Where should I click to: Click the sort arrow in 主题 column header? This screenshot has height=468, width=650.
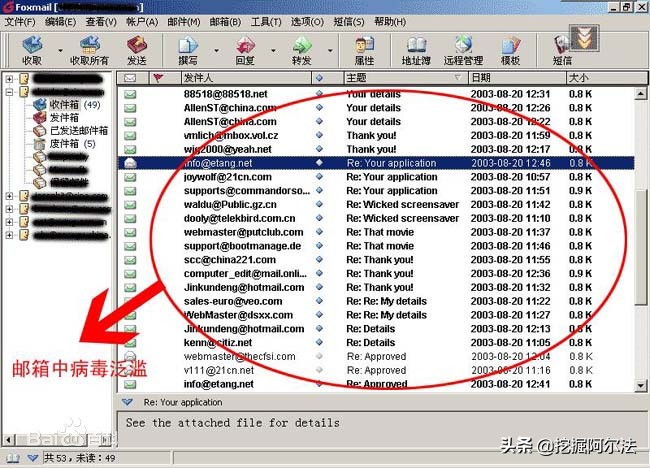point(457,78)
